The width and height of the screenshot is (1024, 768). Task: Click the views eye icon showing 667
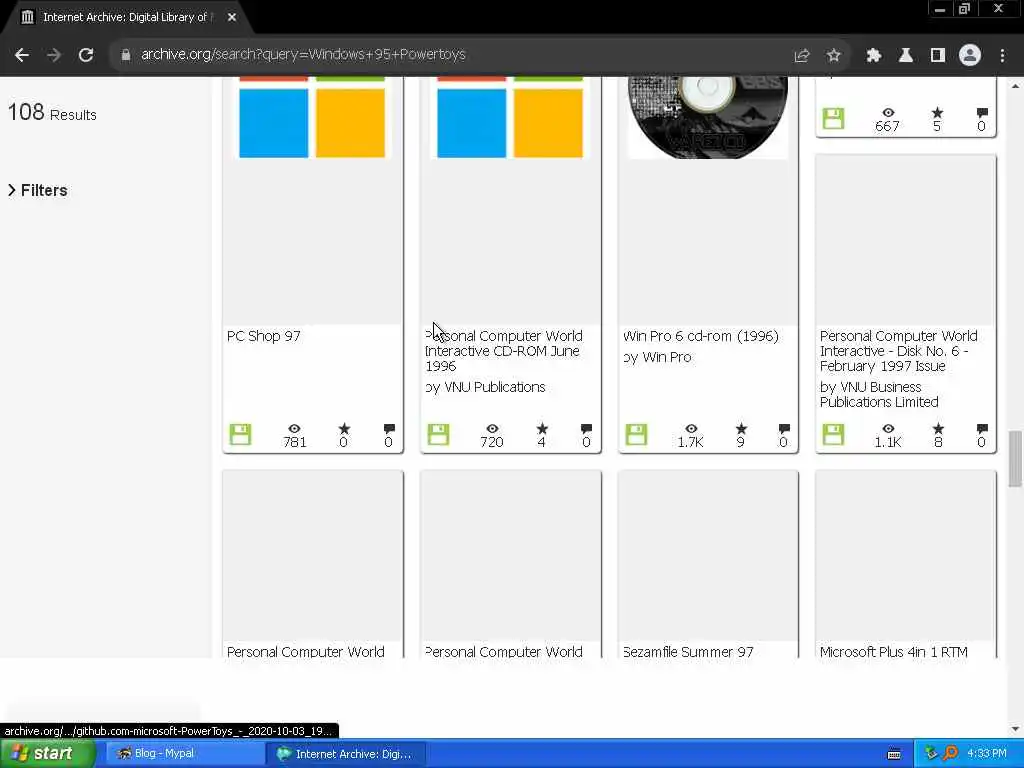(x=888, y=112)
